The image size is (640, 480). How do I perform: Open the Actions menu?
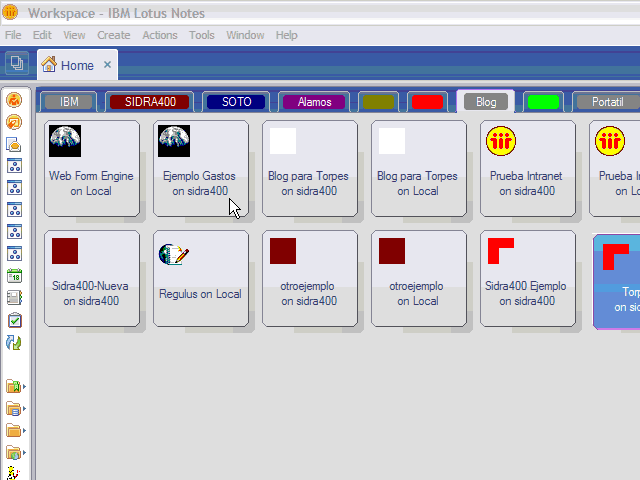click(x=160, y=35)
